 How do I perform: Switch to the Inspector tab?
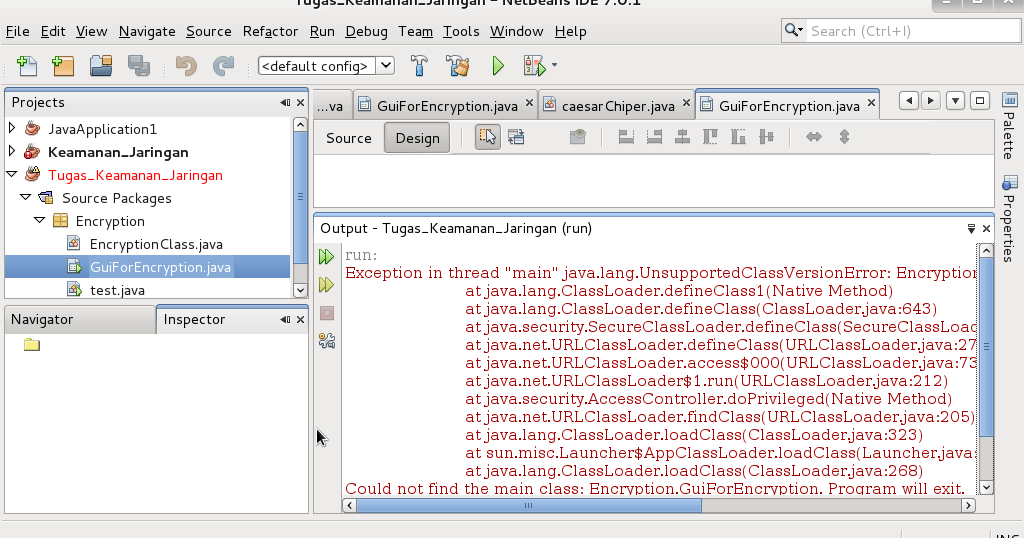tap(194, 319)
